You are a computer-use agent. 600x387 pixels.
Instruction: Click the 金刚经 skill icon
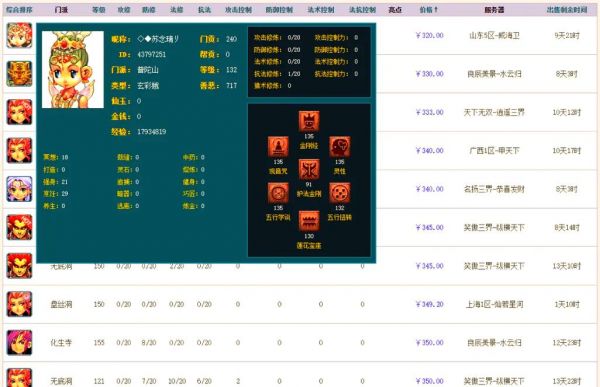[309, 121]
